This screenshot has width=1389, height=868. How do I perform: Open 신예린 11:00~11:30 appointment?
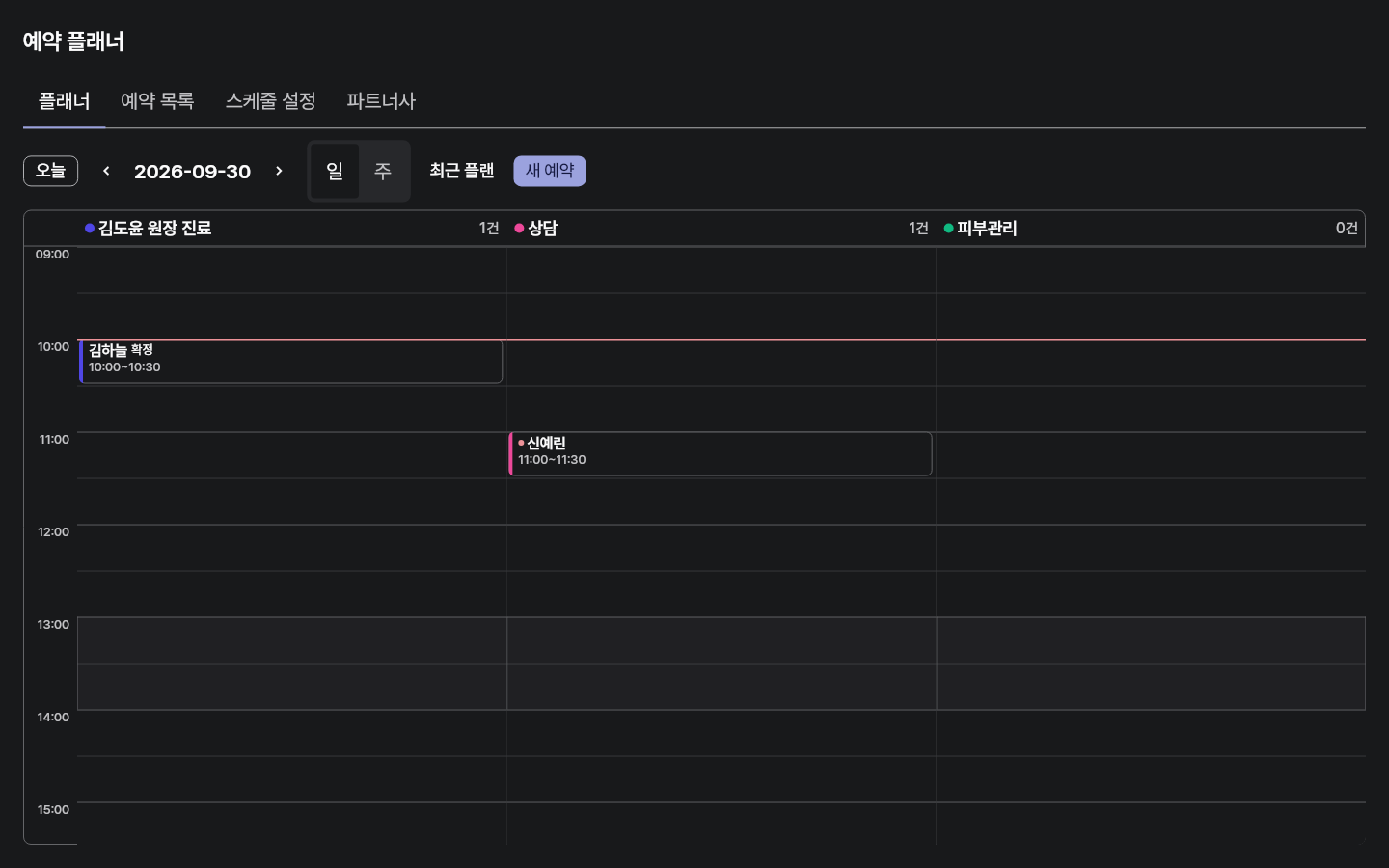721,453
